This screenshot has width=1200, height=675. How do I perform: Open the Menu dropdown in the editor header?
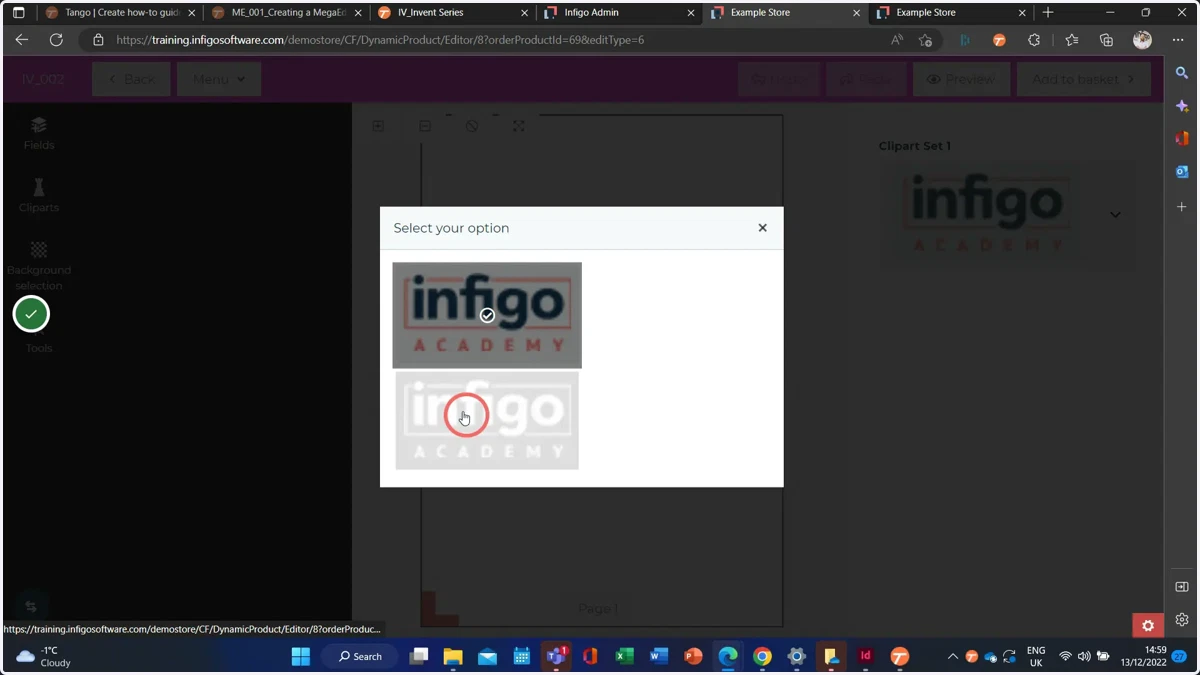tap(219, 79)
